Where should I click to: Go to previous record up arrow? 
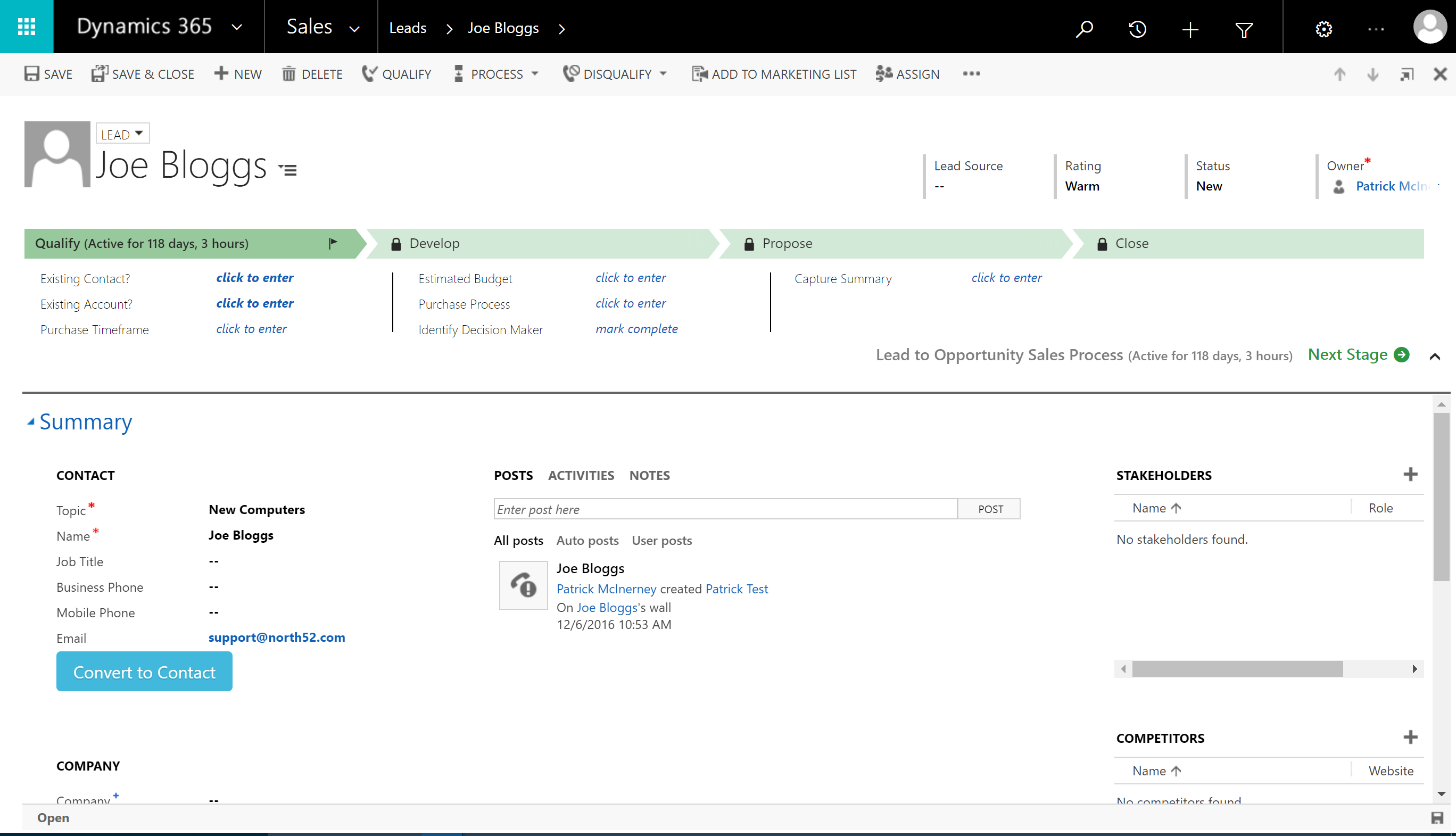click(x=1339, y=74)
